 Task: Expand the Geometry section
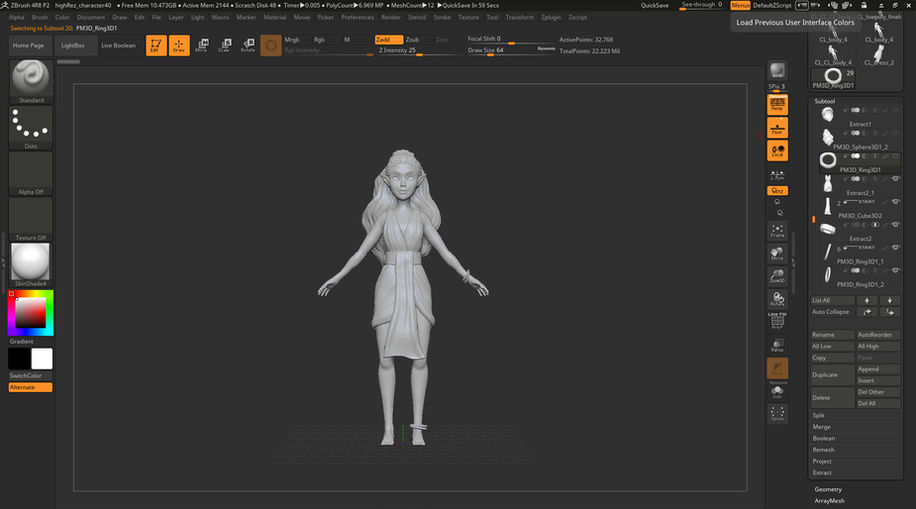(x=828, y=489)
